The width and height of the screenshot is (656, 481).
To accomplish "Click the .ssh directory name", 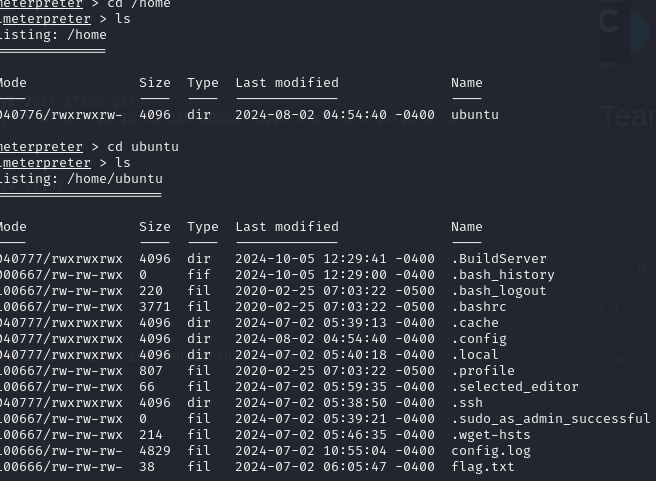I will point(467,403).
